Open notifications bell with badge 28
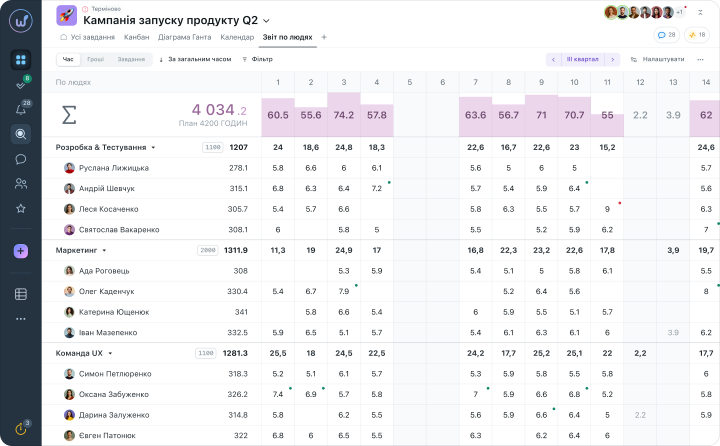Viewport: 720px width, 446px height. [x=21, y=109]
